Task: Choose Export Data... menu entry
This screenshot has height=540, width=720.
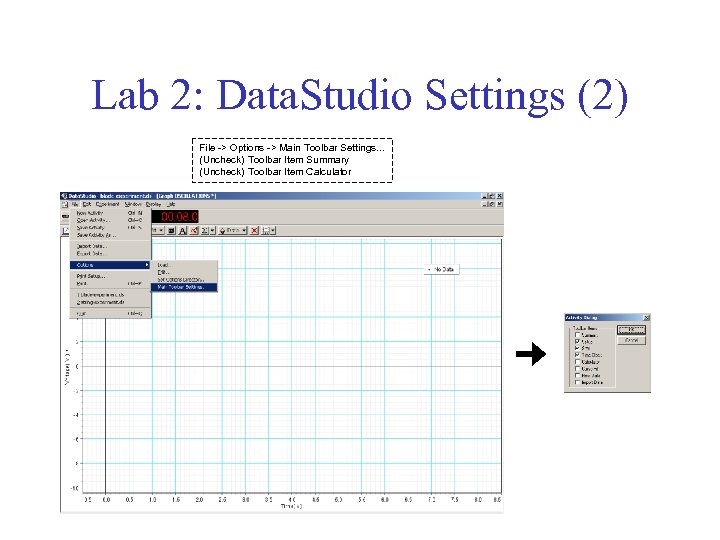Action: (x=110, y=253)
